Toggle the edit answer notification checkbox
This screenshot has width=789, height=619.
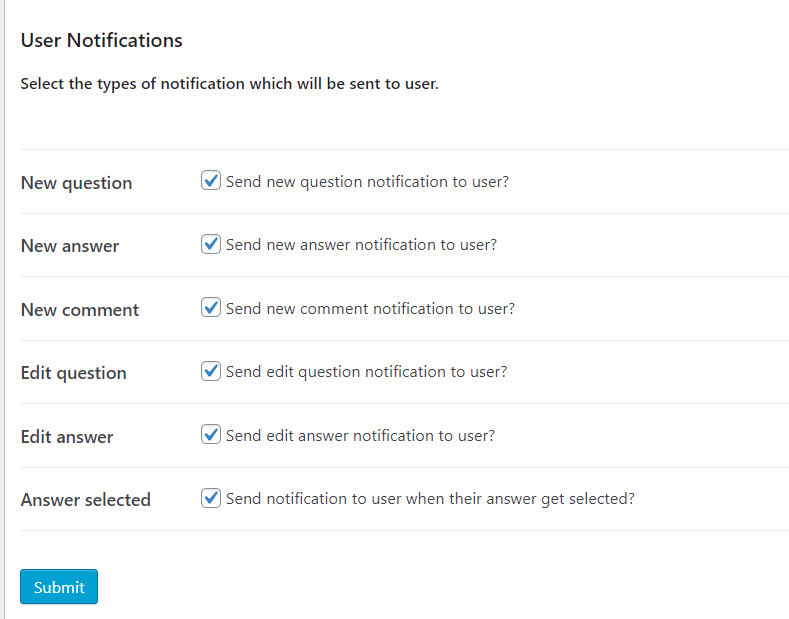[211, 435]
